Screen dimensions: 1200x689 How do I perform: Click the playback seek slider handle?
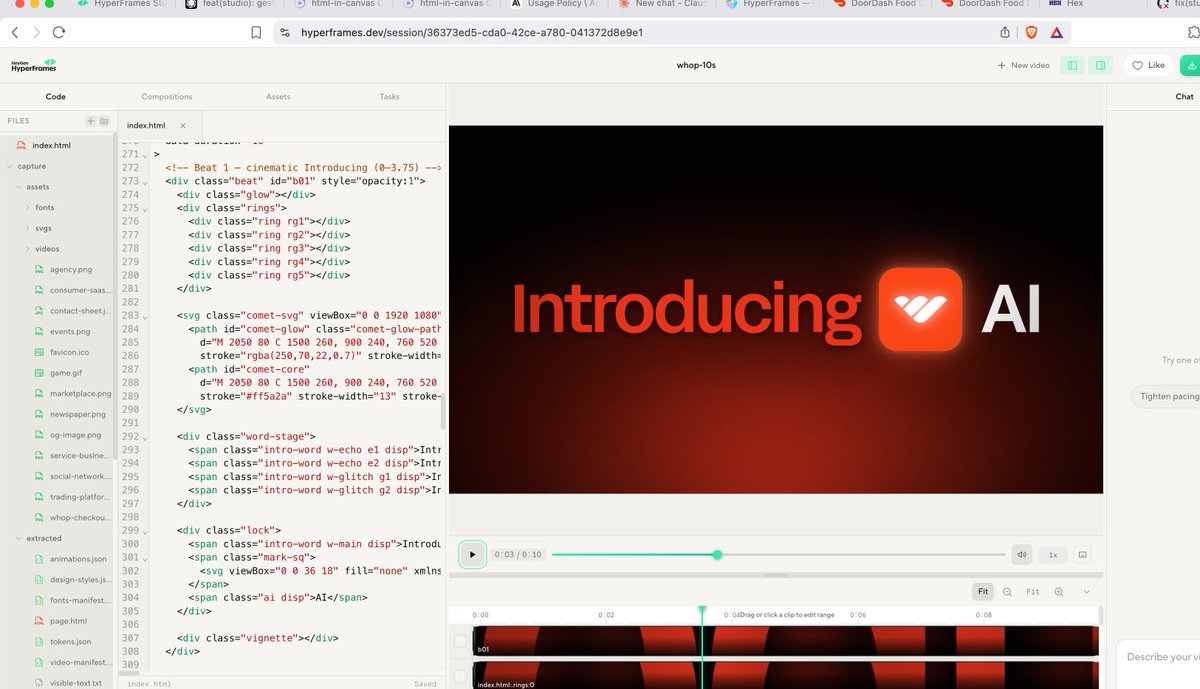[717, 554]
